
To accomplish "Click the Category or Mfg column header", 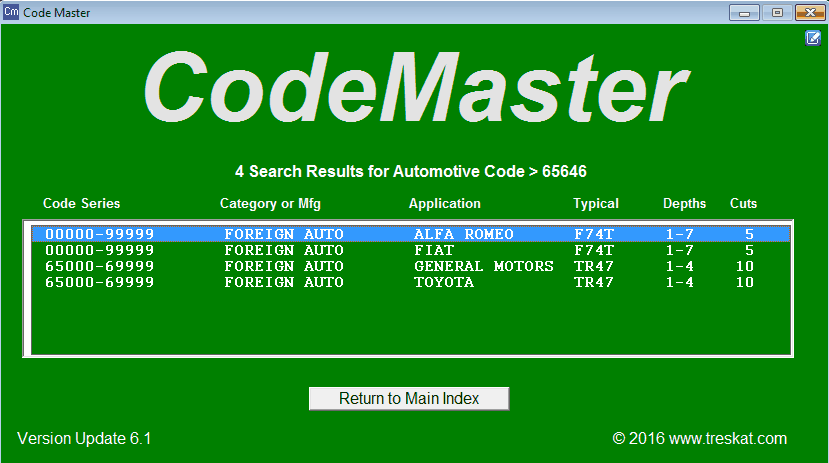I will tap(269, 203).
